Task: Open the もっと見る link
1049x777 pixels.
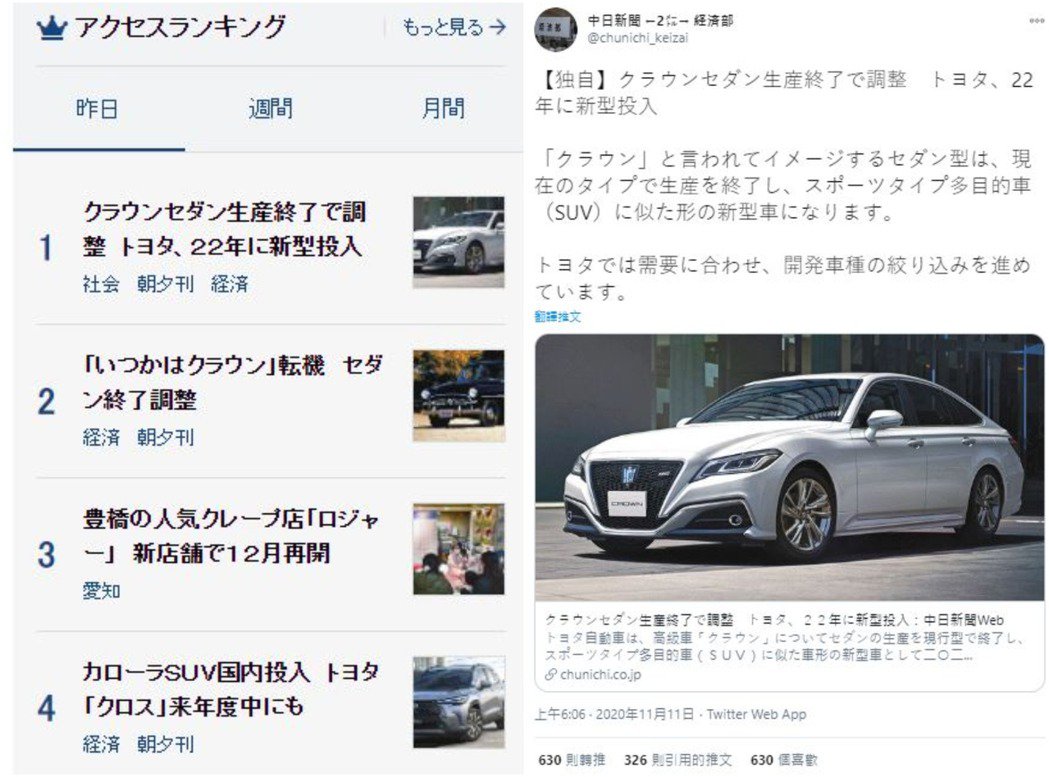Action: [454, 27]
